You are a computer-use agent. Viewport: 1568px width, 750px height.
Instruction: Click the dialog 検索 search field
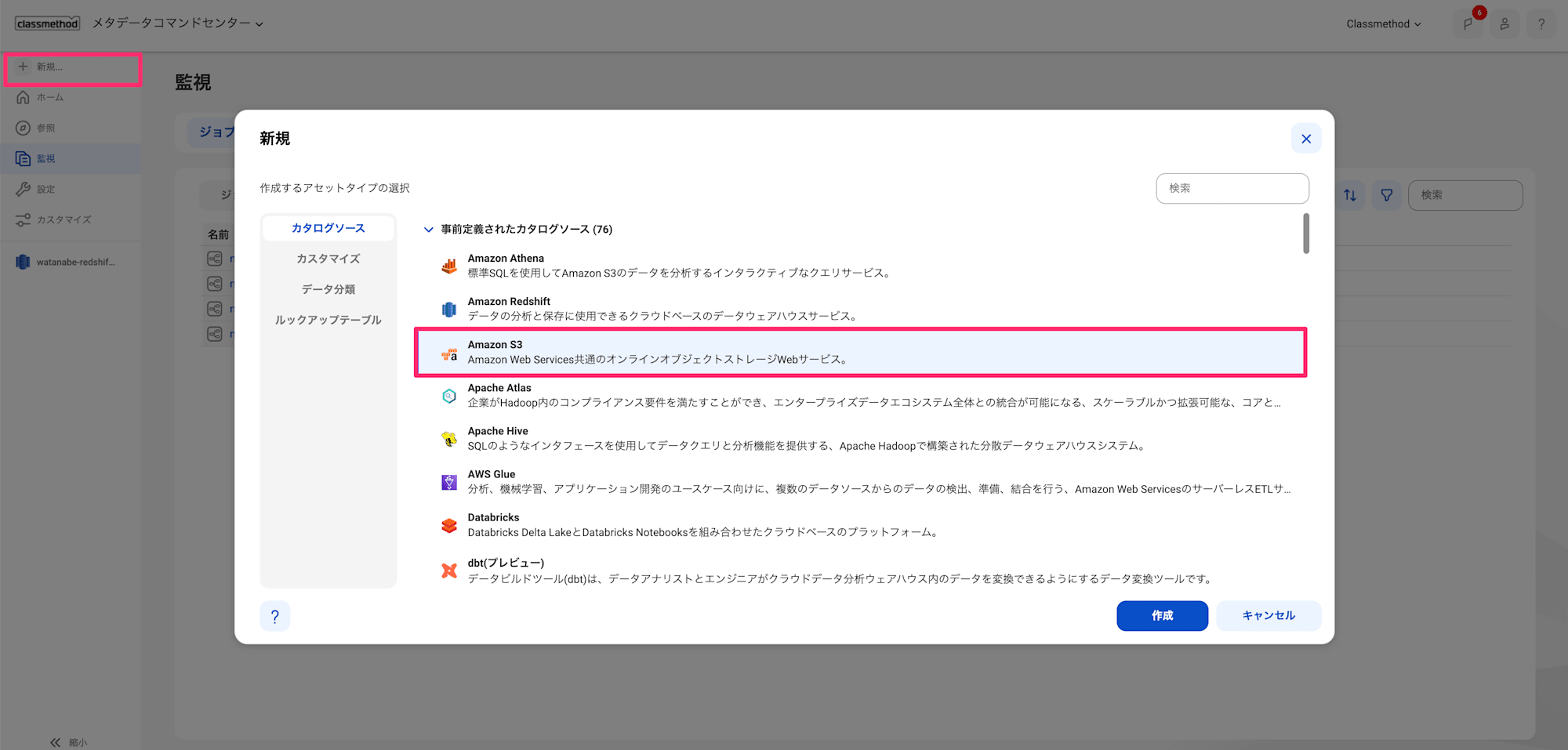coord(1232,188)
